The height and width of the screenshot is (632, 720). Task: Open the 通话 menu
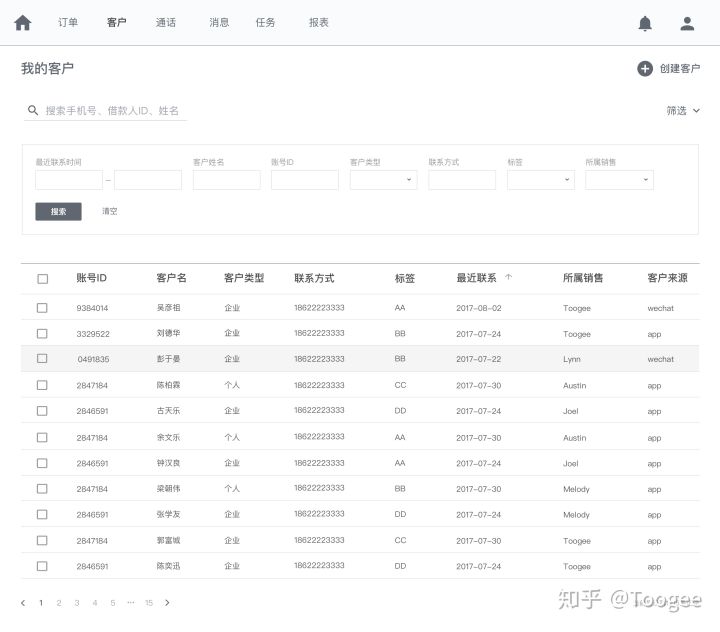point(166,23)
